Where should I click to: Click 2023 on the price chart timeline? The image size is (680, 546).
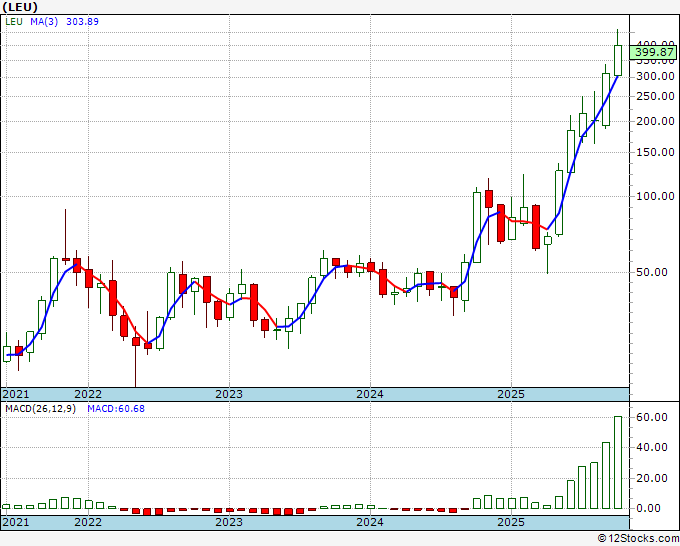[229, 394]
